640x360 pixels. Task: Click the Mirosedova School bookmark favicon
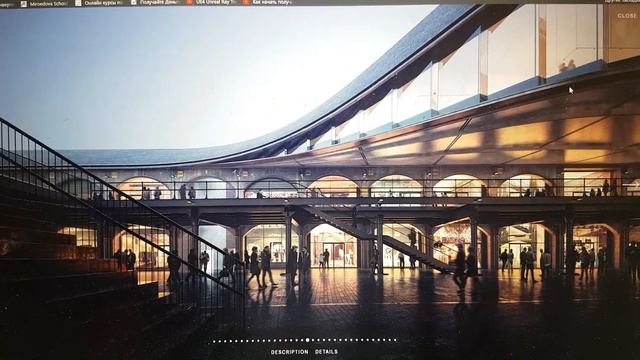24,4
